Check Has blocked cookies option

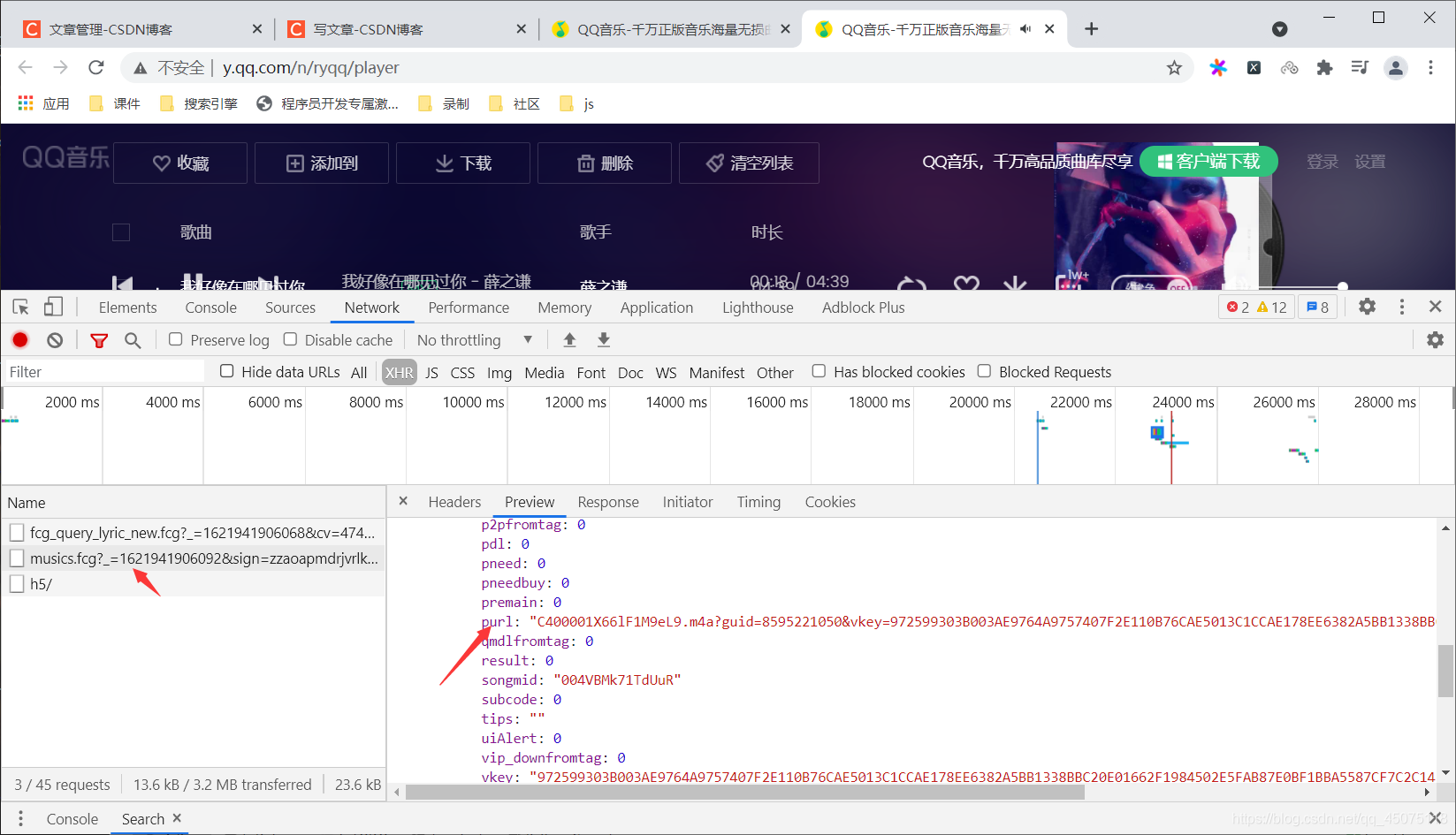pos(819,371)
